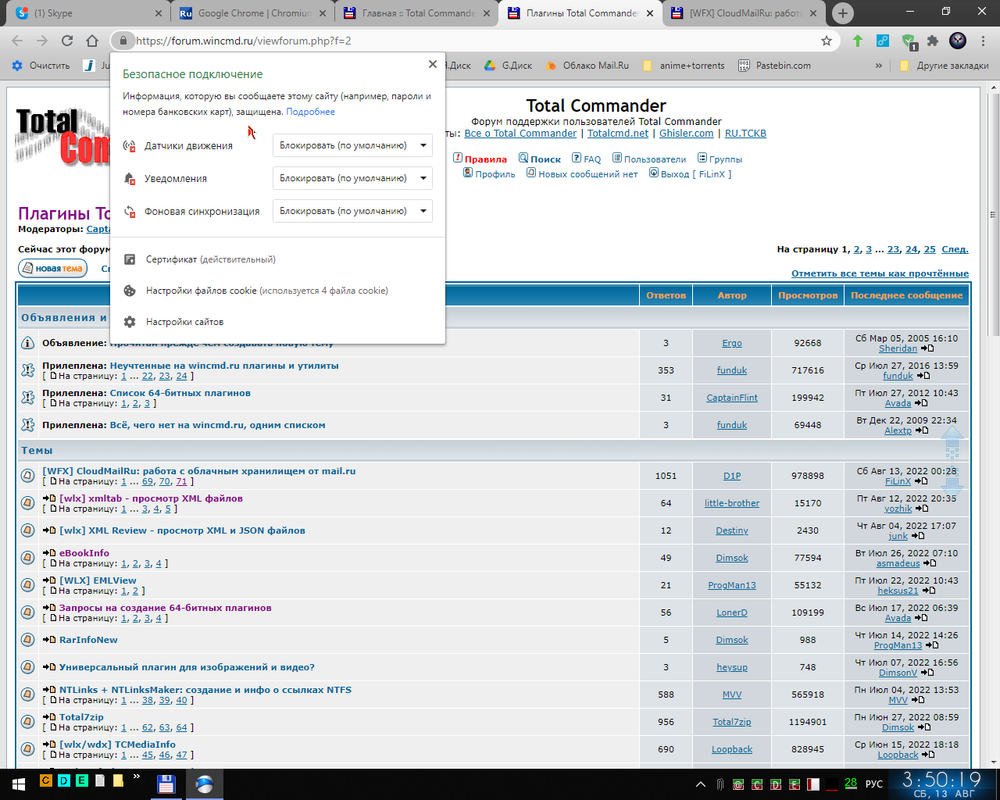1000x800 pixels.
Task: Open the Пользователи link
Action: pyautogui.click(x=655, y=159)
